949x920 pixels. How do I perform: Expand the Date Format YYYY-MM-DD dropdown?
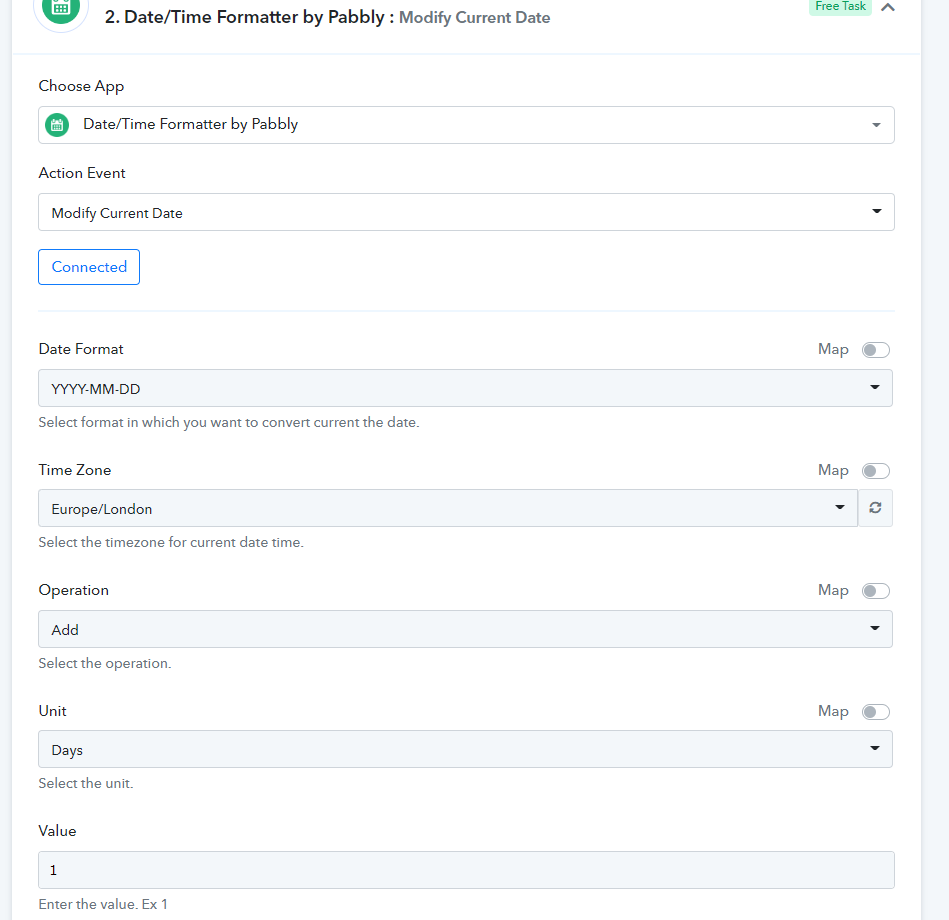pyautogui.click(x=465, y=388)
